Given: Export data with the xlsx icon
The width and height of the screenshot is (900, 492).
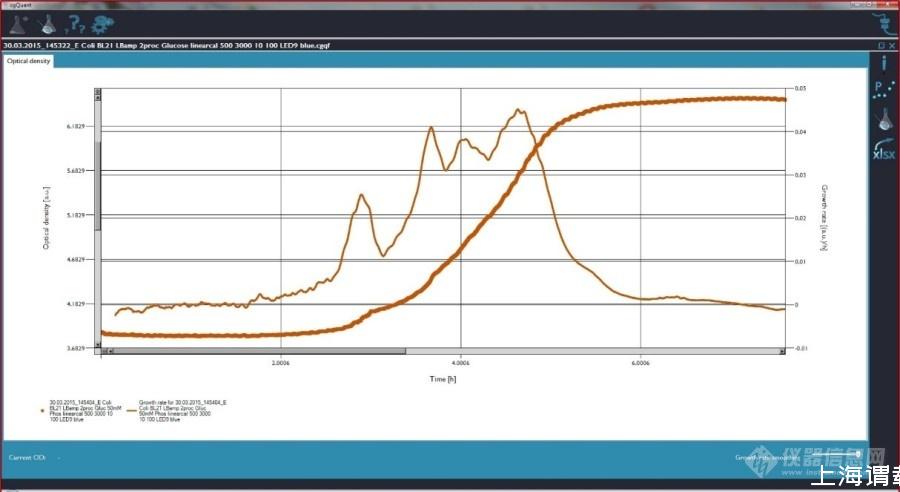Looking at the screenshot, I should point(883,152).
